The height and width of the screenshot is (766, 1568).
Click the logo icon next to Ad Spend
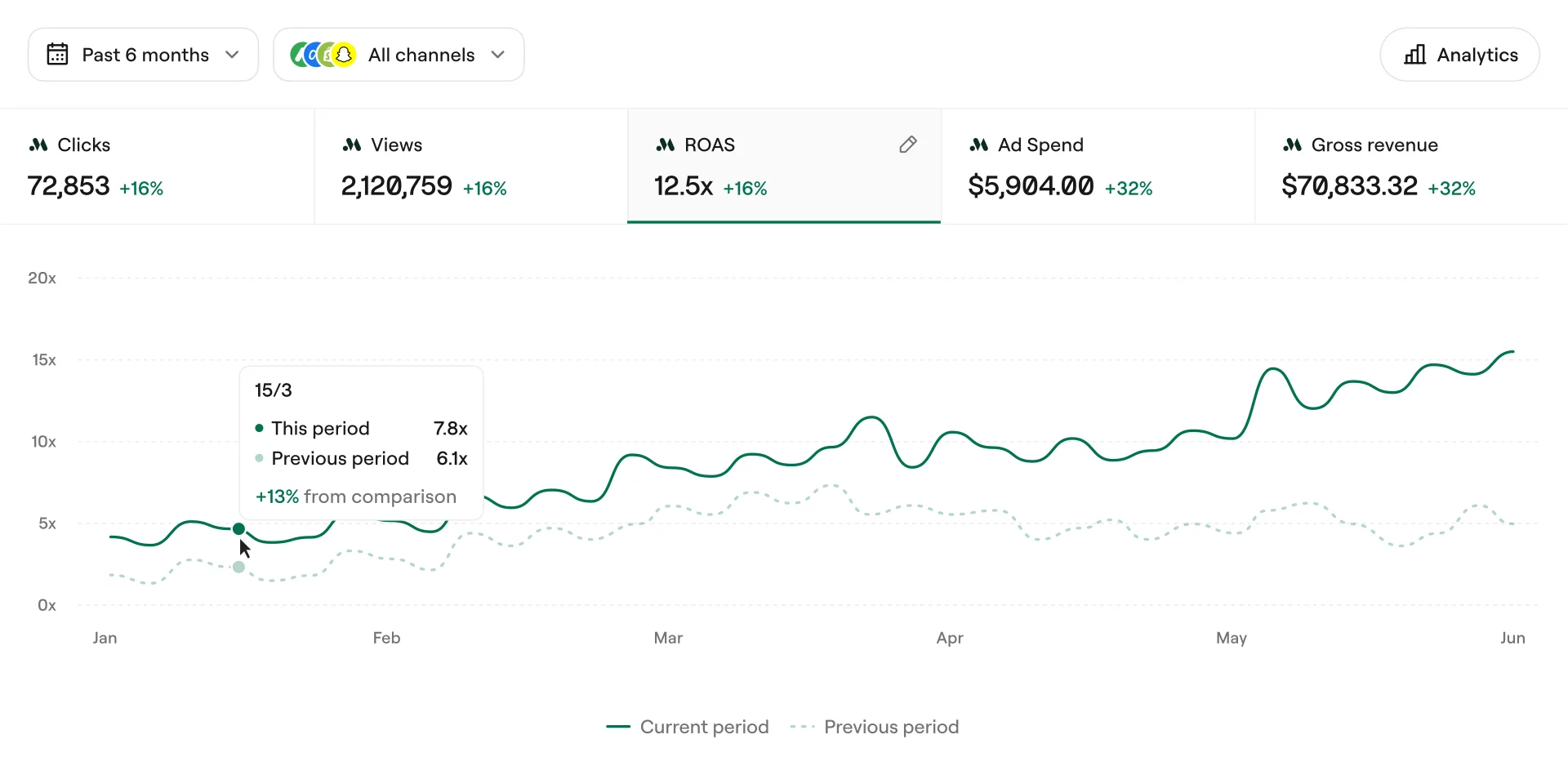click(978, 145)
